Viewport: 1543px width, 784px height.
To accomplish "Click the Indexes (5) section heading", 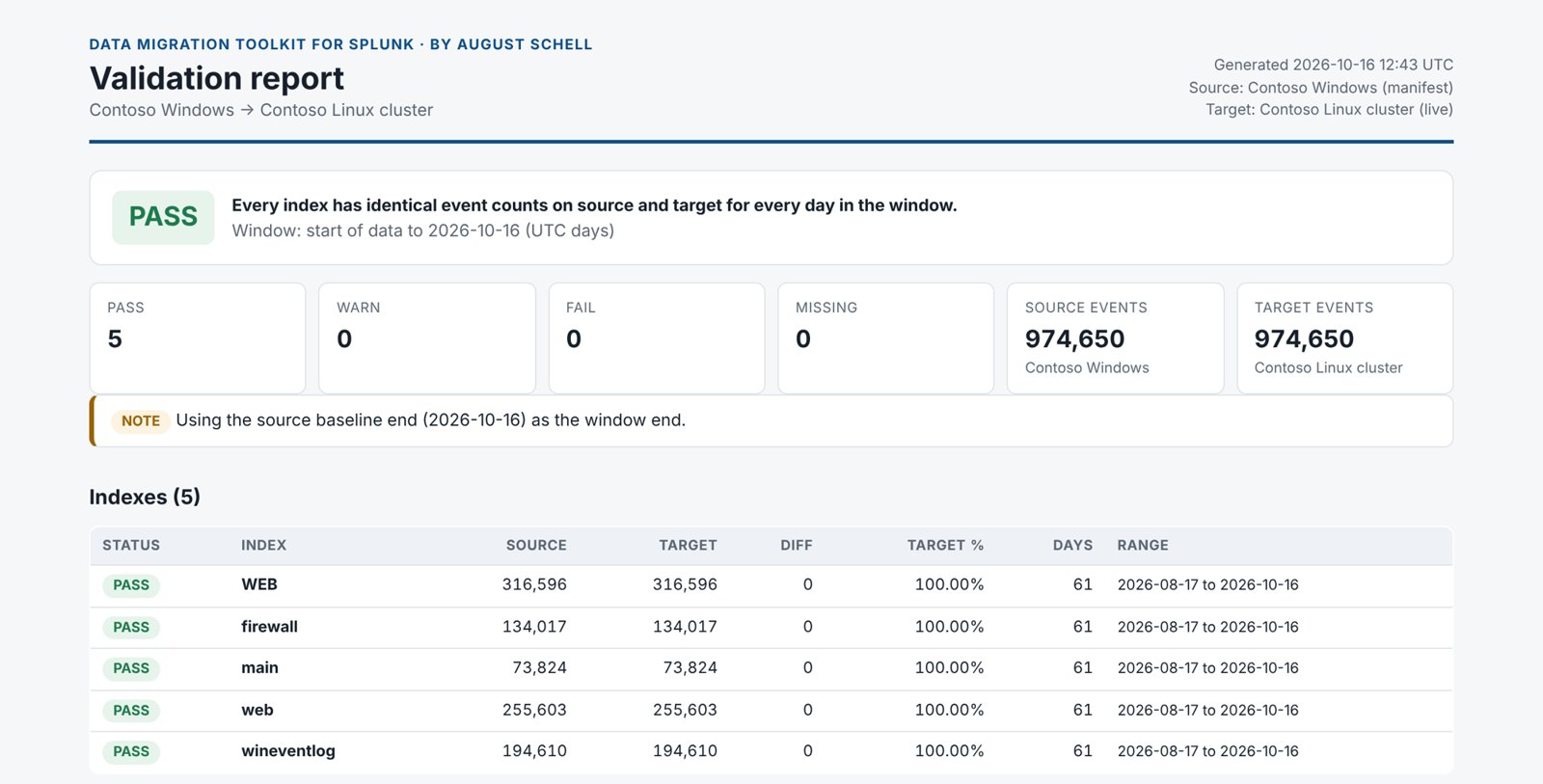I will (145, 498).
